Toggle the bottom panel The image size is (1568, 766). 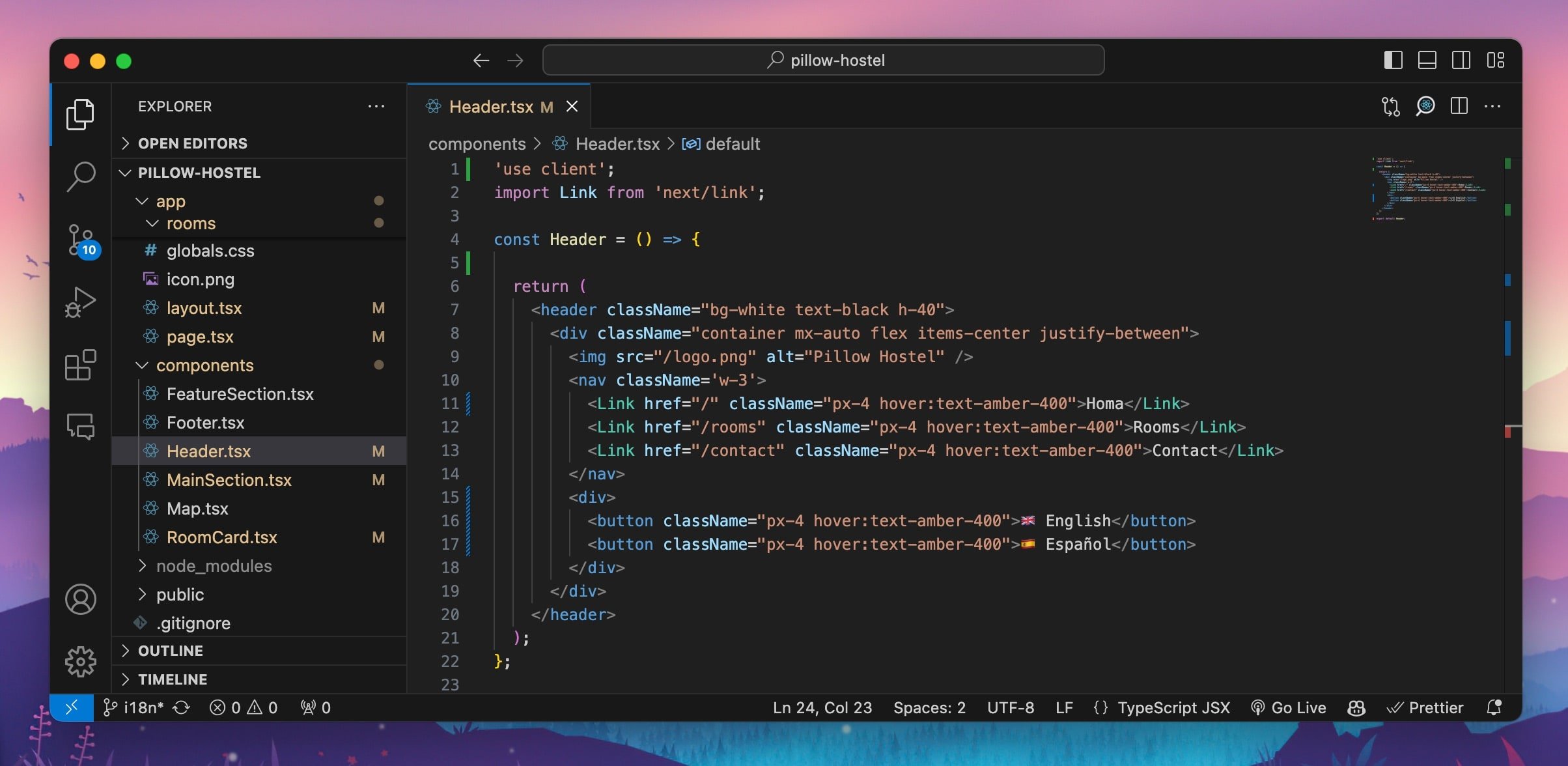(1427, 61)
